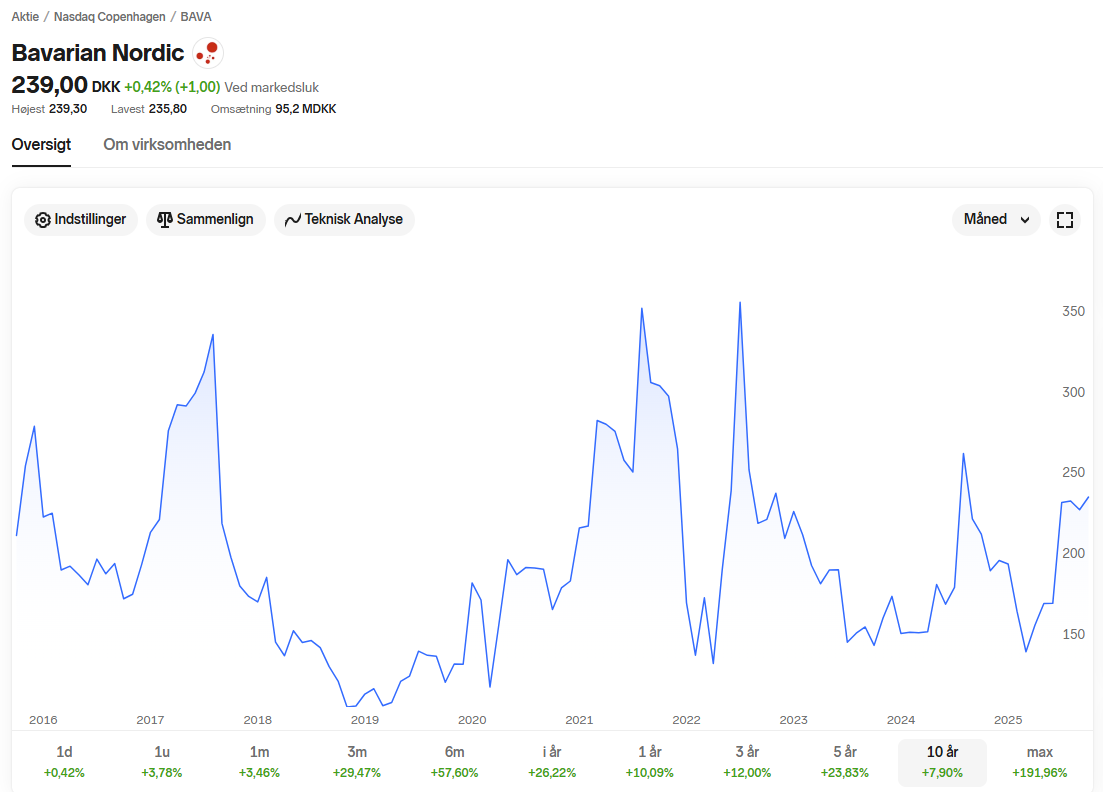
Task: Select the 3m time range
Action: 357,762
